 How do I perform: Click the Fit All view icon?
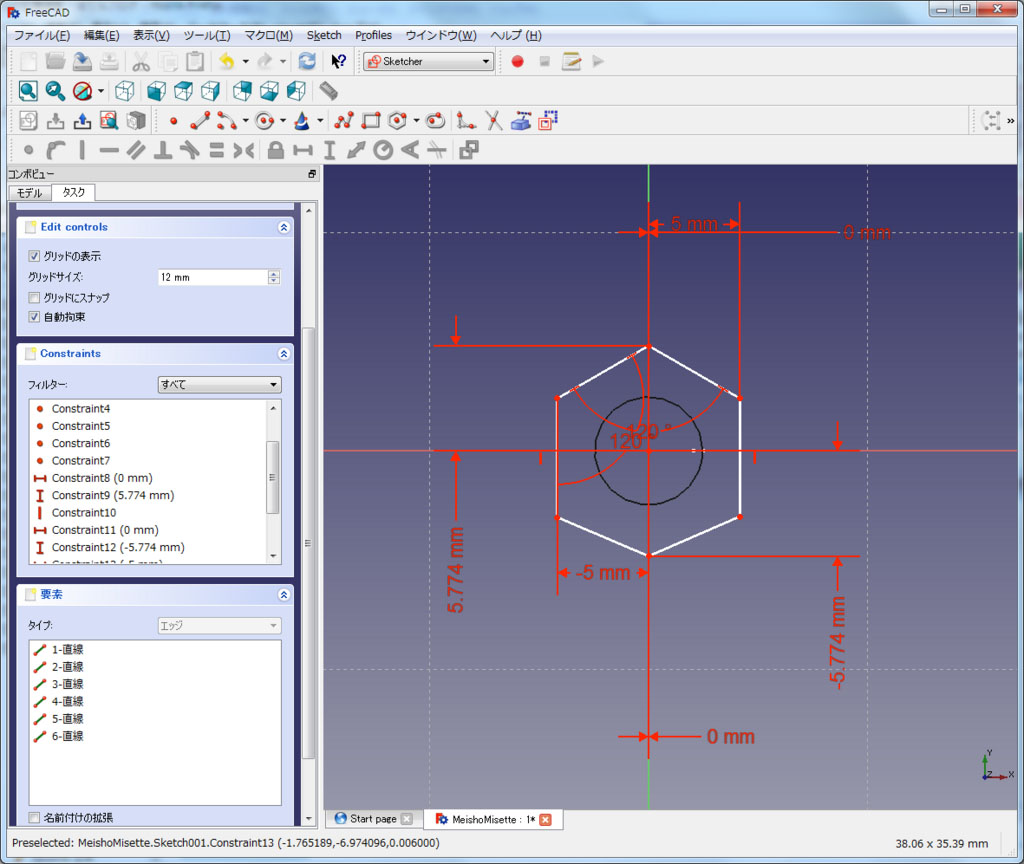point(28,91)
